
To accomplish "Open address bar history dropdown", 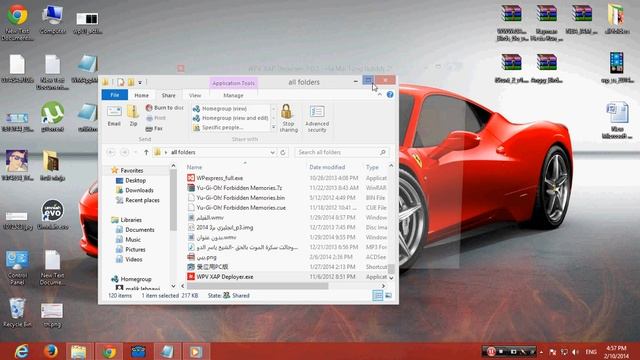I will [272, 152].
